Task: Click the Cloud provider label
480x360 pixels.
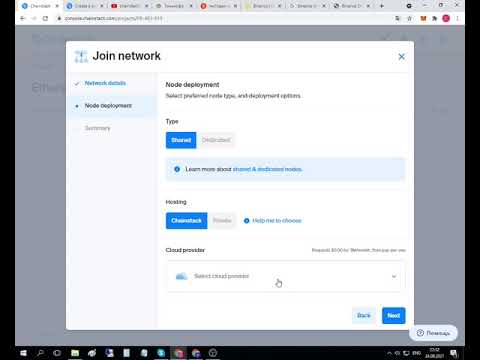Action: coord(185,250)
